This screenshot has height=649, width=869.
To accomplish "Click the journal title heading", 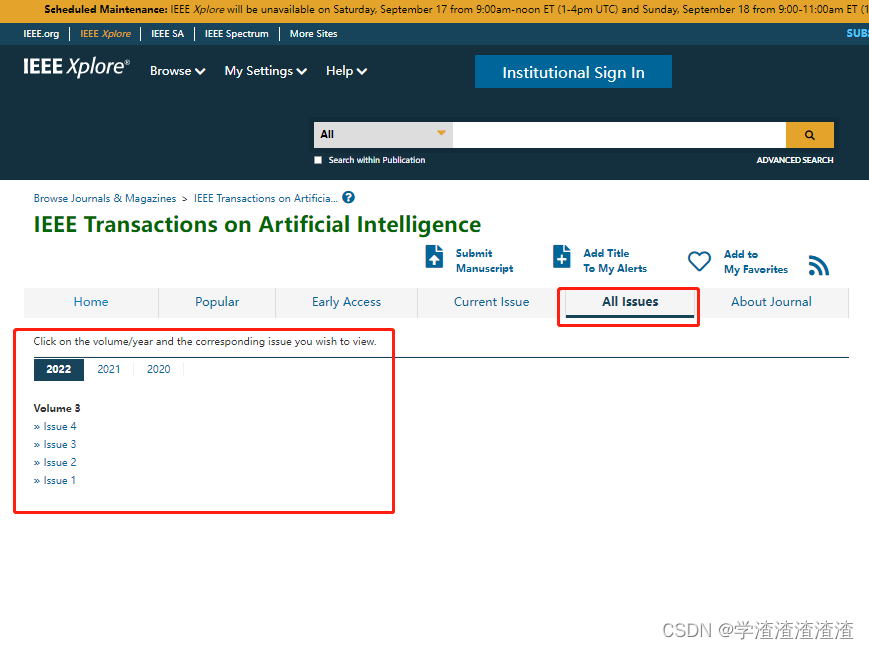I will click(x=257, y=225).
